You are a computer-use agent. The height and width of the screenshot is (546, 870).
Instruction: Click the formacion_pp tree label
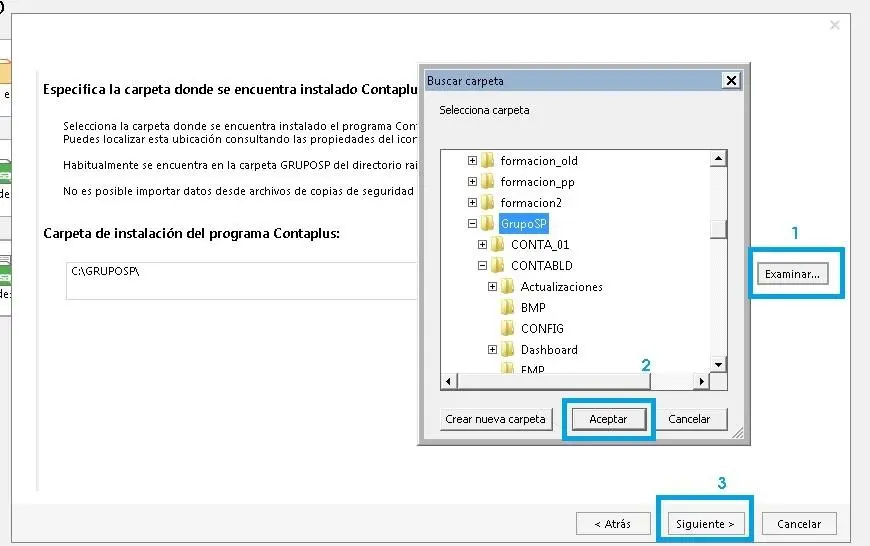click(537, 182)
